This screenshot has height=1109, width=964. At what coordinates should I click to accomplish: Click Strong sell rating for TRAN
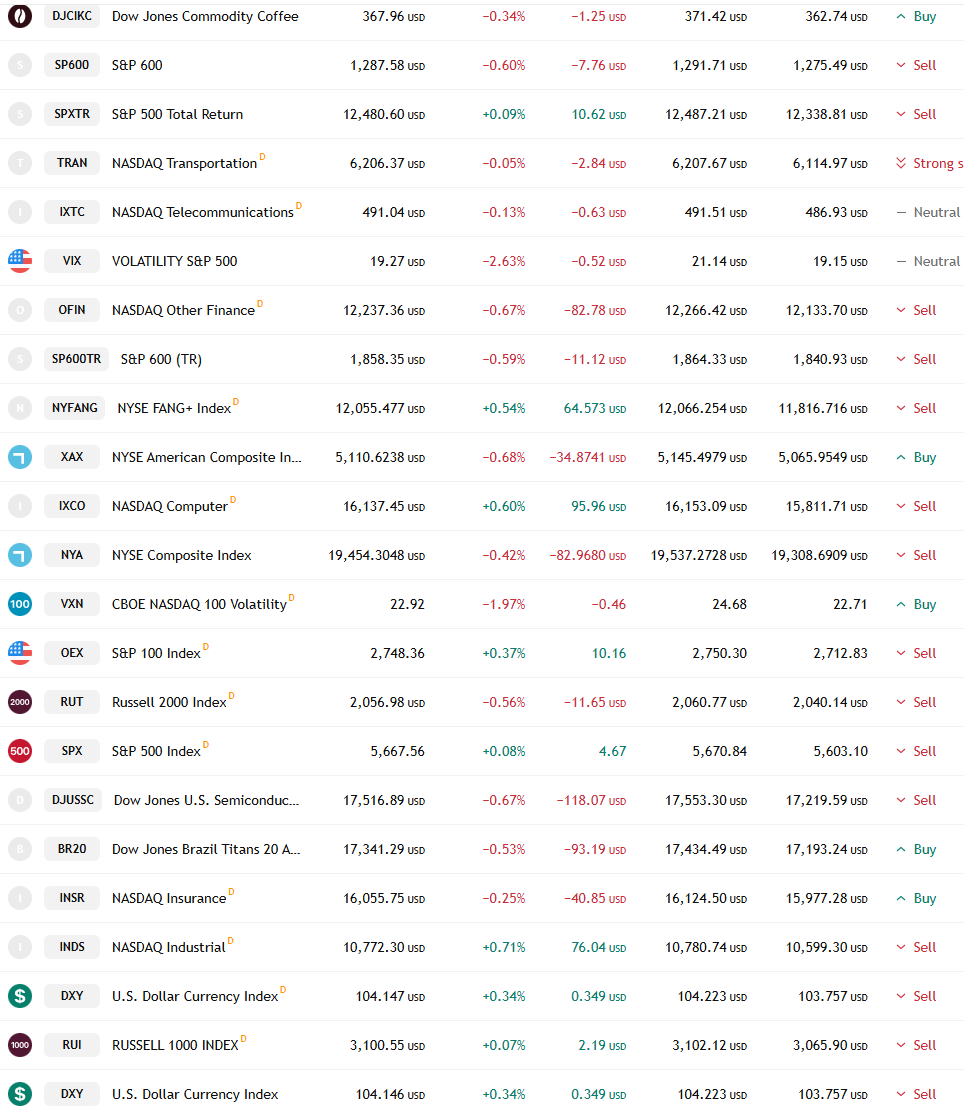click(x=929, y=163)
